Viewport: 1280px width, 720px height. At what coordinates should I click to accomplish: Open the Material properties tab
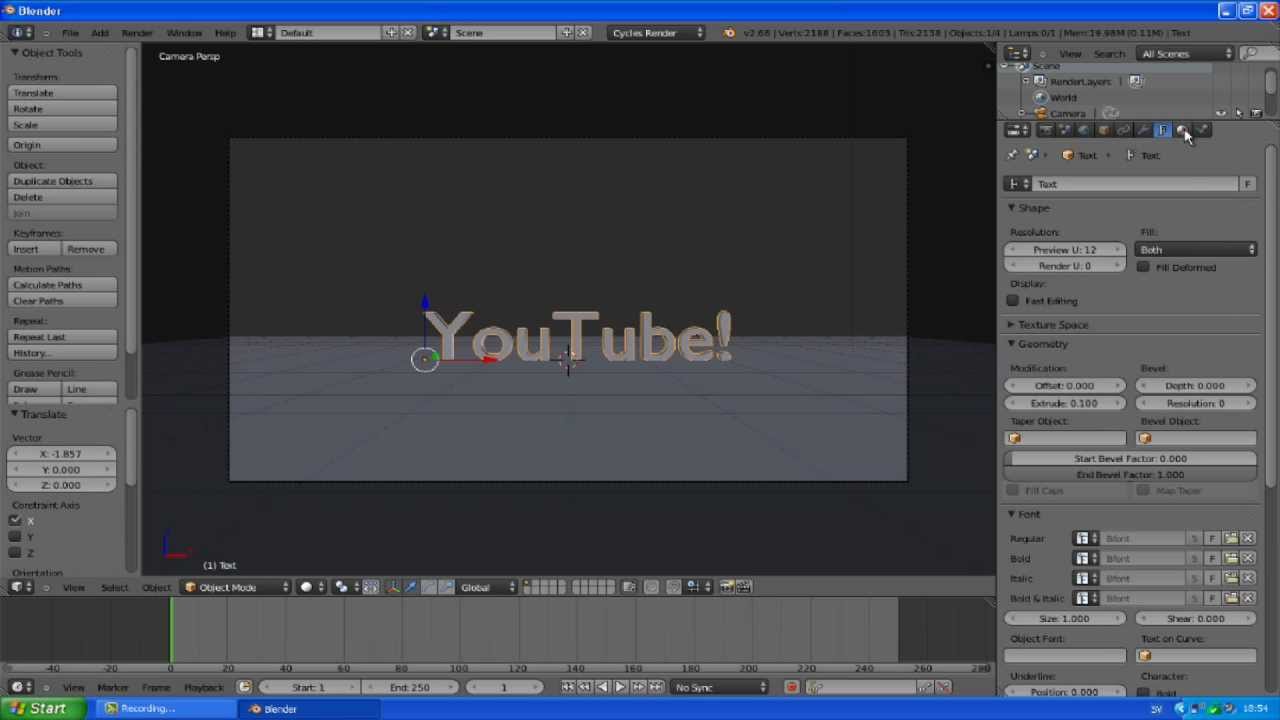click(x=1182, y=130)
